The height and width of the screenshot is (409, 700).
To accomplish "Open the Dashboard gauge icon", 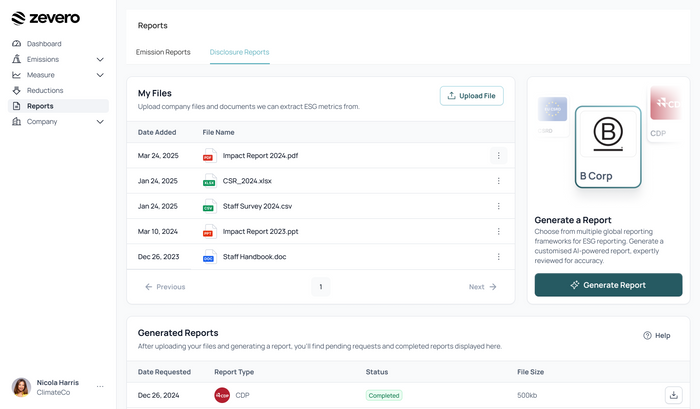I will [x=17, y=44].
